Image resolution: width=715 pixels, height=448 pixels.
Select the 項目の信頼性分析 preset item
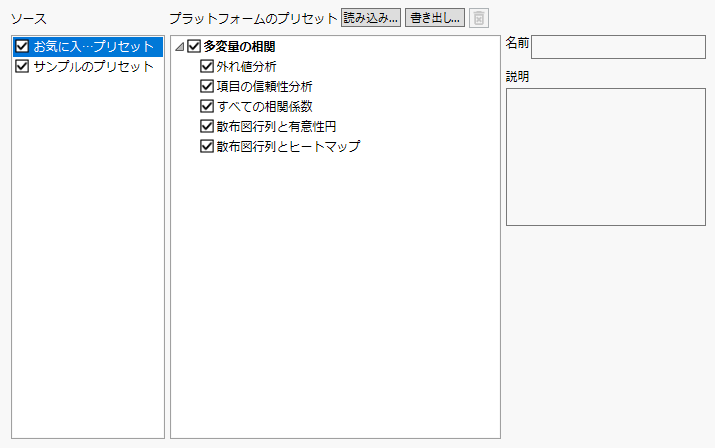[x=264, y=87]
